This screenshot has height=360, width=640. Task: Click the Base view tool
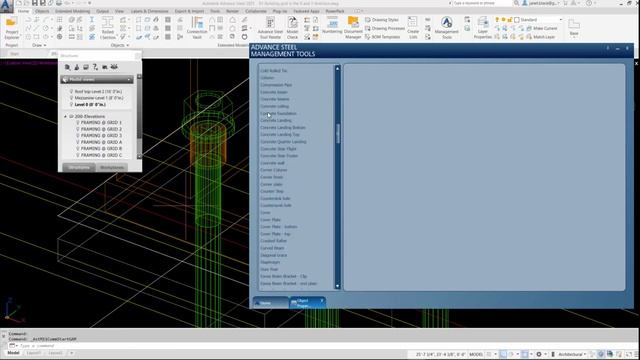(x=574, y=27)
